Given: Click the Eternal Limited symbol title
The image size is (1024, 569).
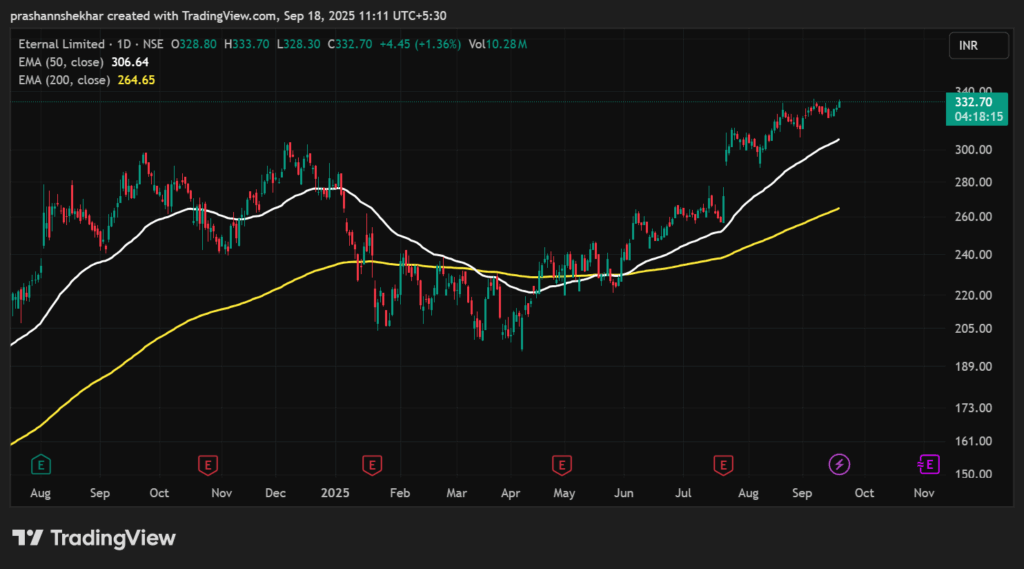Looking at the screenshot, I should pos(58,44).
